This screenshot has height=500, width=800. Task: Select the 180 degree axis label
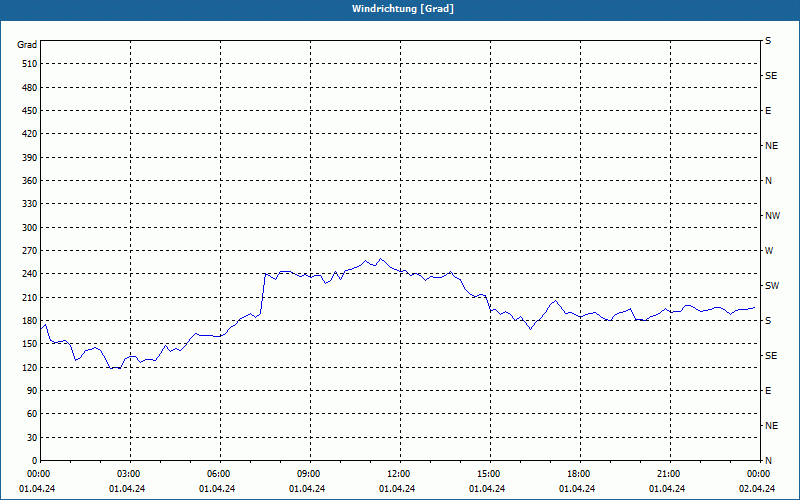point(30,321)
